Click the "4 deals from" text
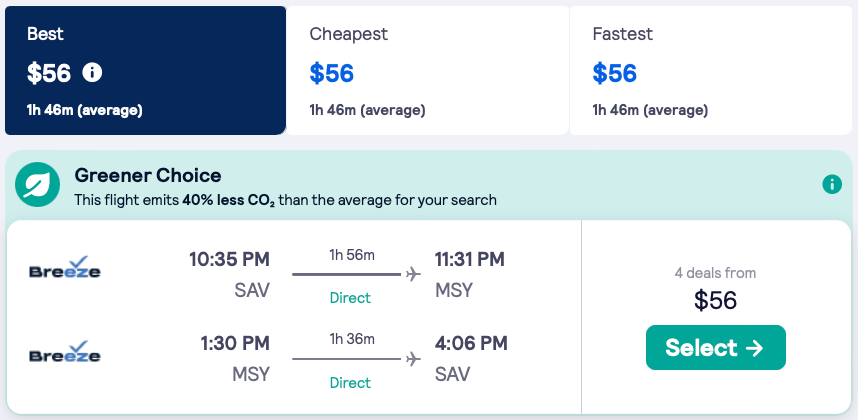The height and width of the screenshot is (420, 858). pos(715,272)
